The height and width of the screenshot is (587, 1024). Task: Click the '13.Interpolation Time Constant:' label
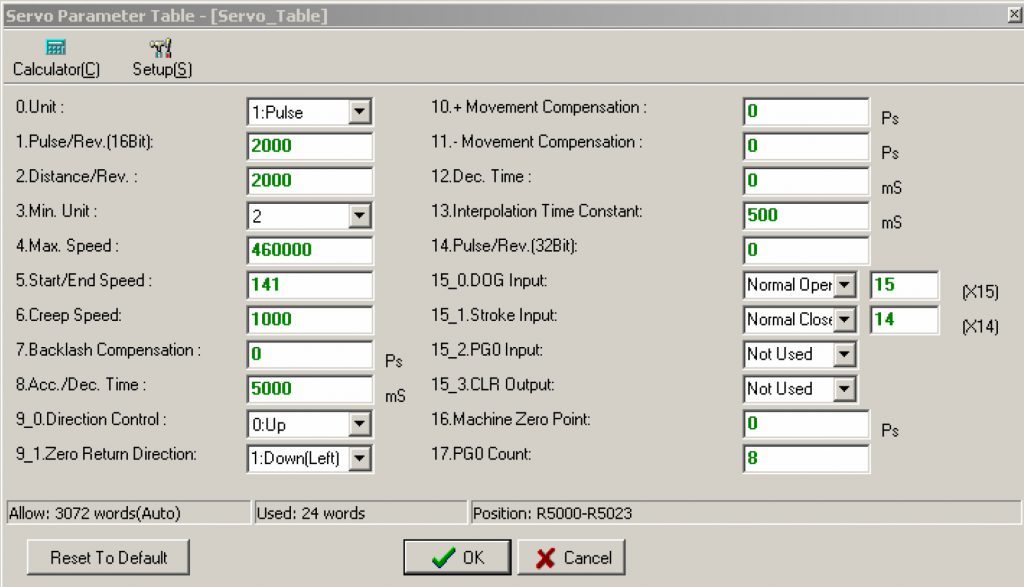coord(537,211)
